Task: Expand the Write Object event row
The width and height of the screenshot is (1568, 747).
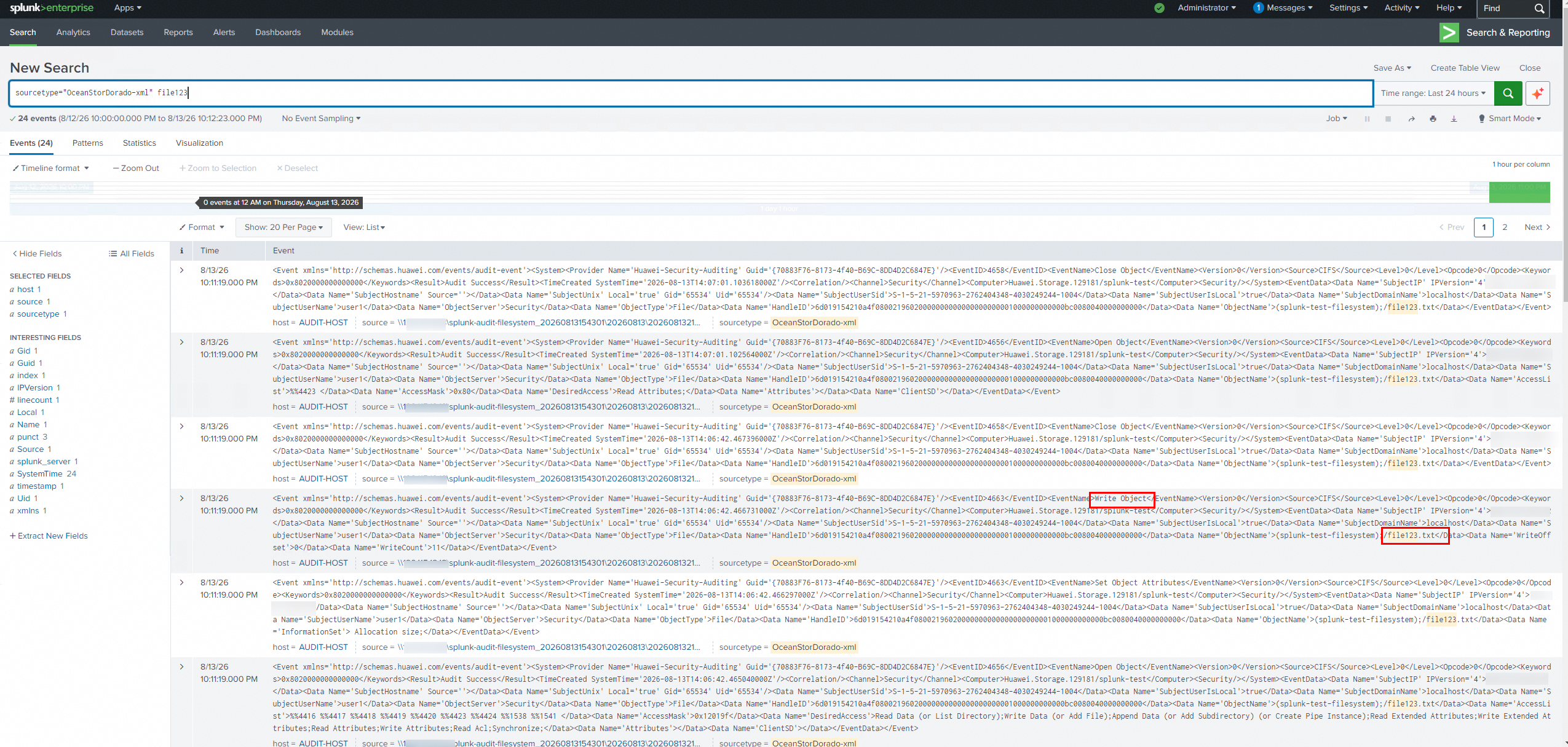Action: (181, 498)
